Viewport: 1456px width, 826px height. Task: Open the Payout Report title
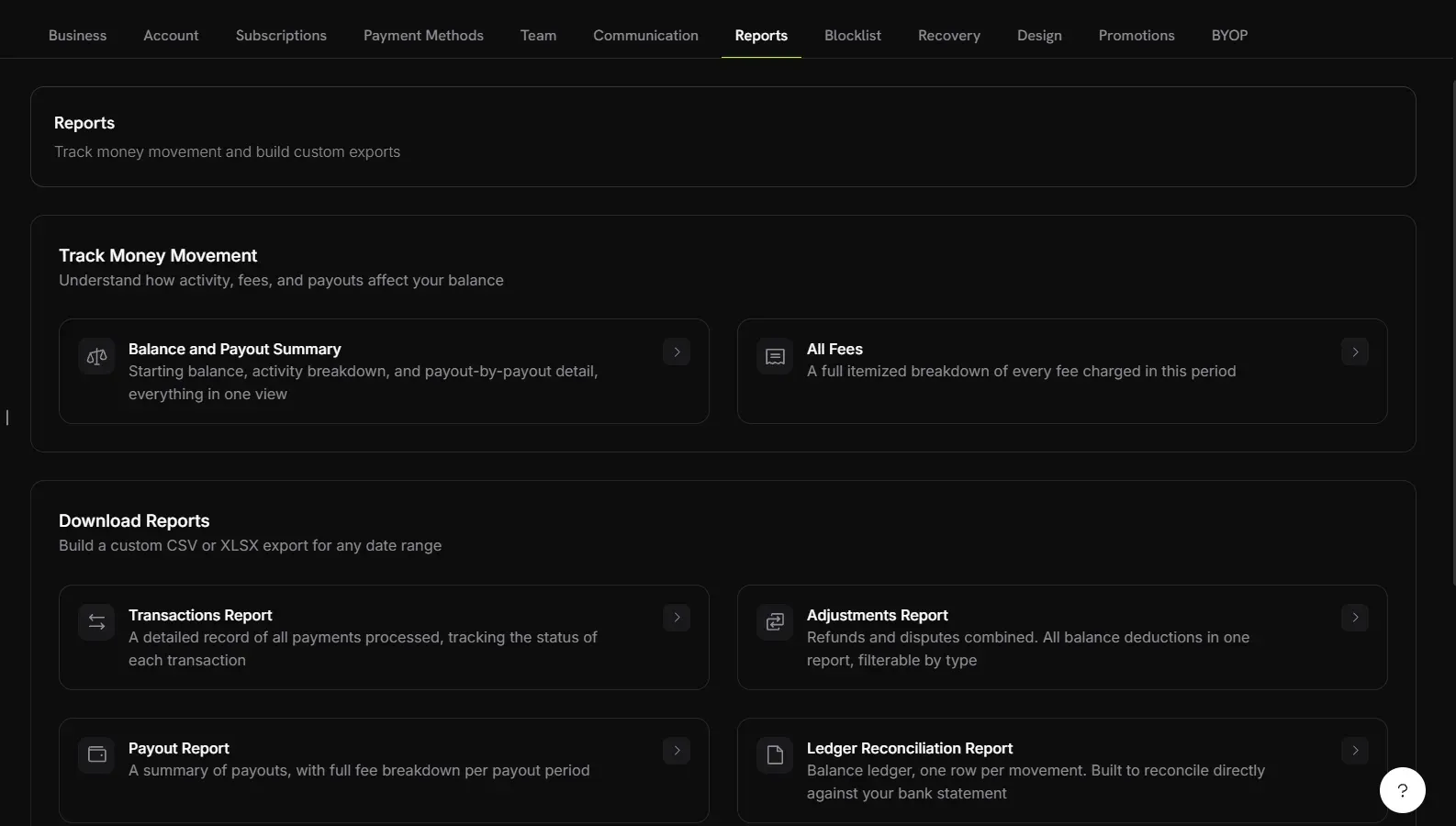pos(179,748)
